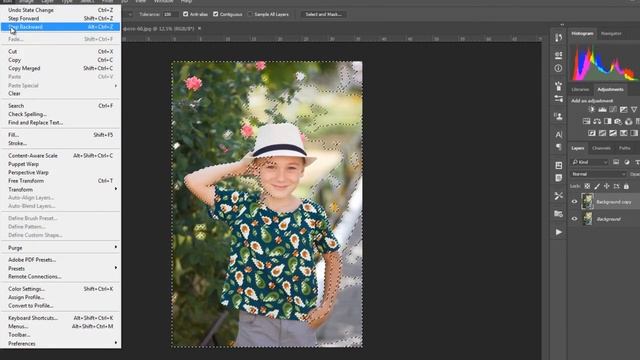The image size is (640, 360).
Task: Choose Step Forward
Action: coord(60,18)
